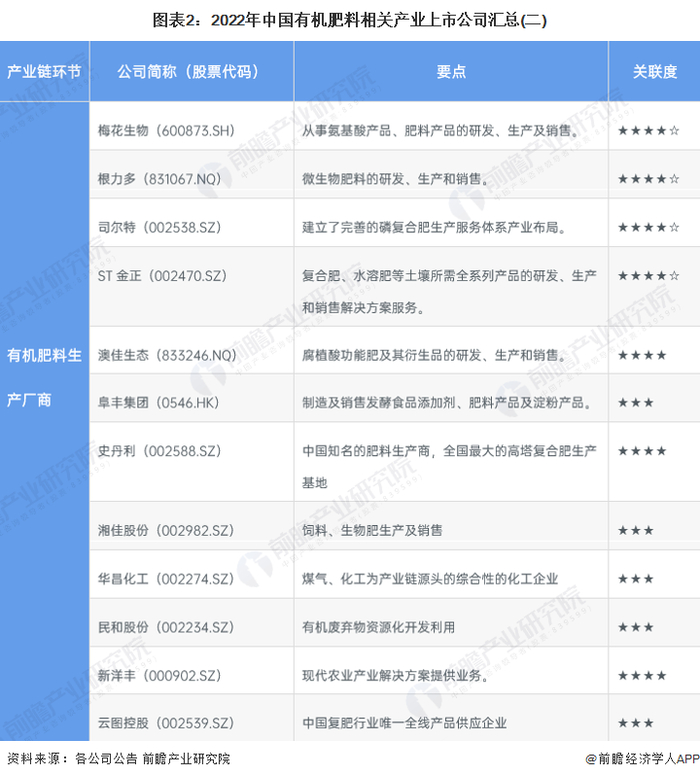The width and height of the screenshot is (700, 779).
Task: Click the 产业链环节 column header
Action: [x=44, y=72]
